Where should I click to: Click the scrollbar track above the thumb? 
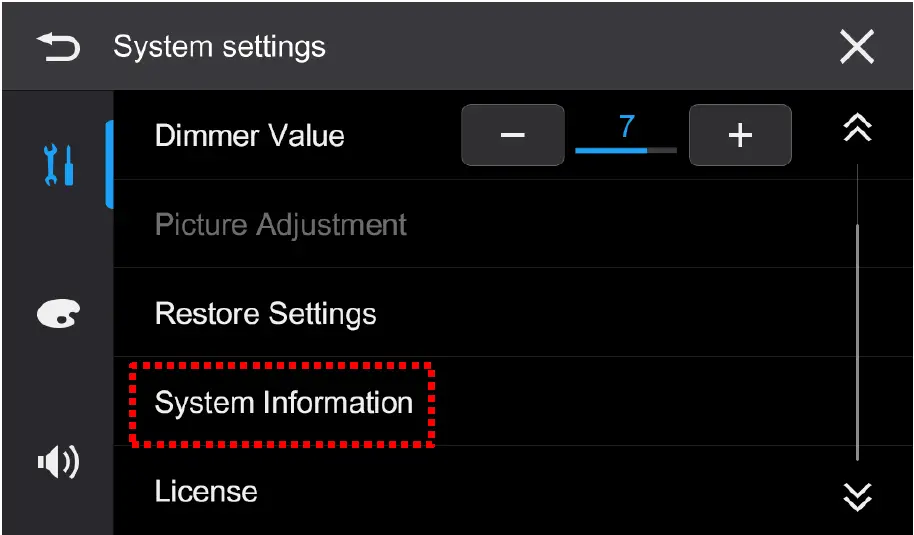(x=857, y=195)
